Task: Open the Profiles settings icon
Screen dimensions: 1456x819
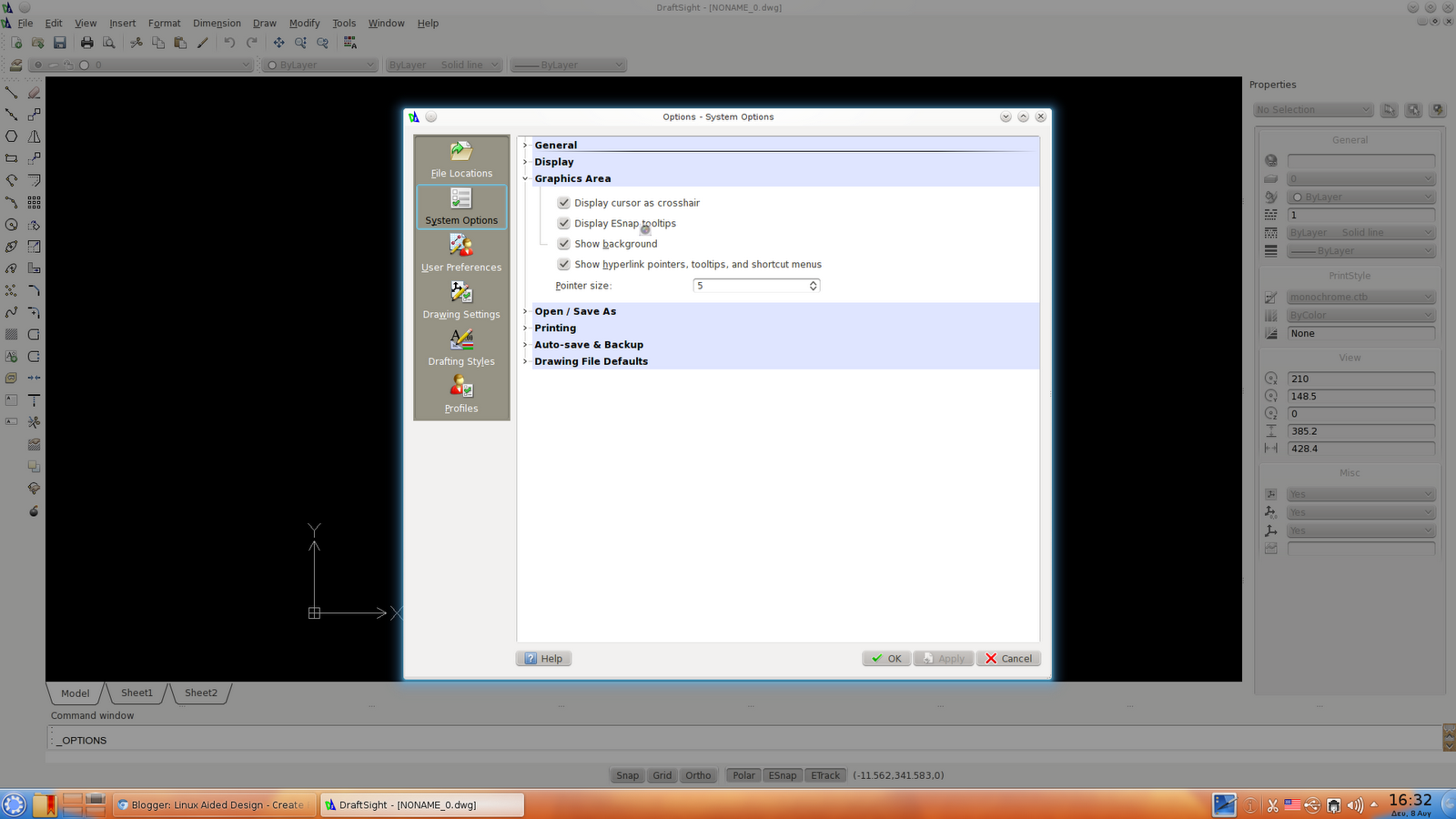Action: point(461,391)
